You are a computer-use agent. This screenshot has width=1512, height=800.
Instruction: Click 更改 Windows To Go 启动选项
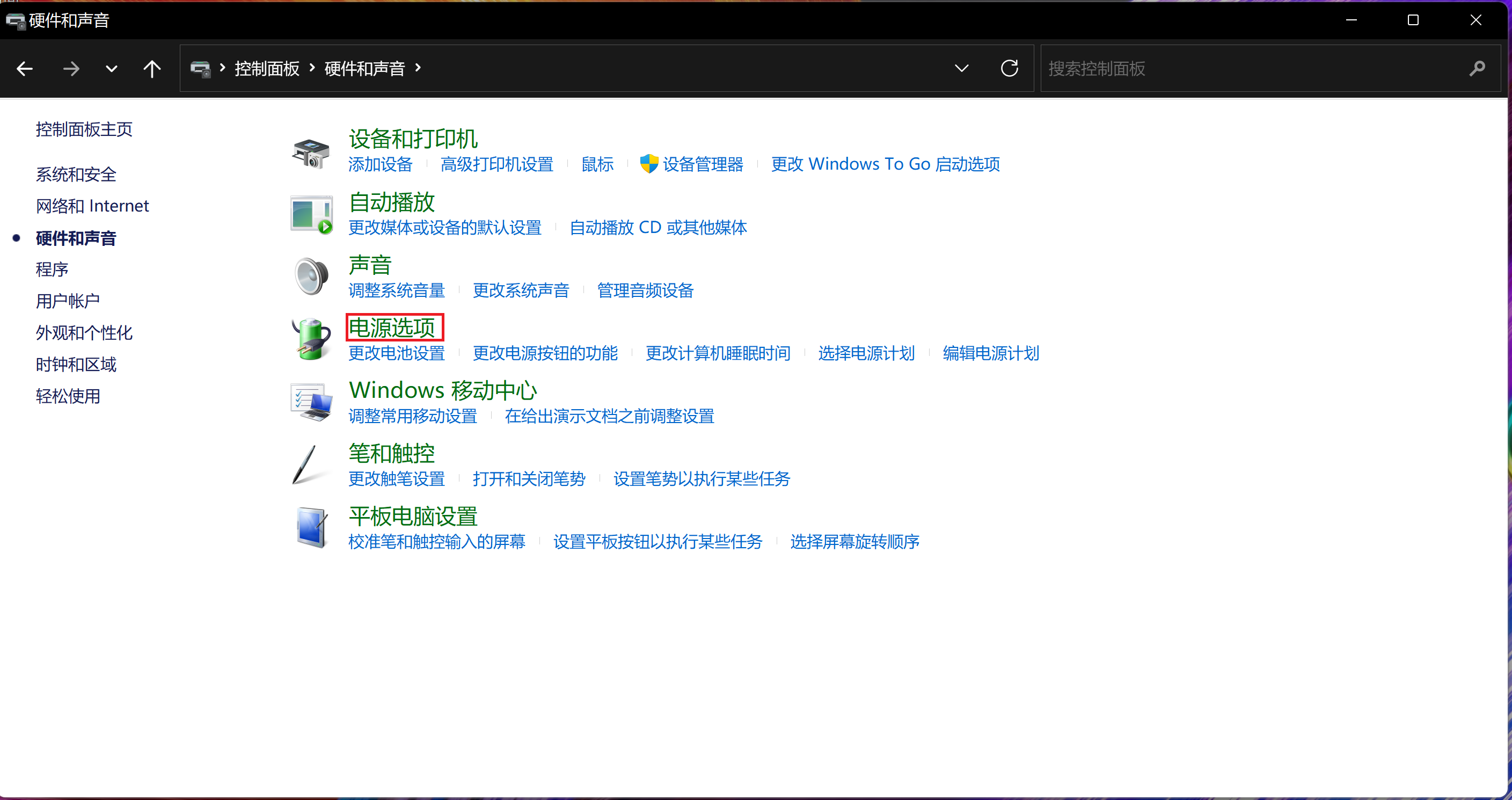click(x=885, y=164)
